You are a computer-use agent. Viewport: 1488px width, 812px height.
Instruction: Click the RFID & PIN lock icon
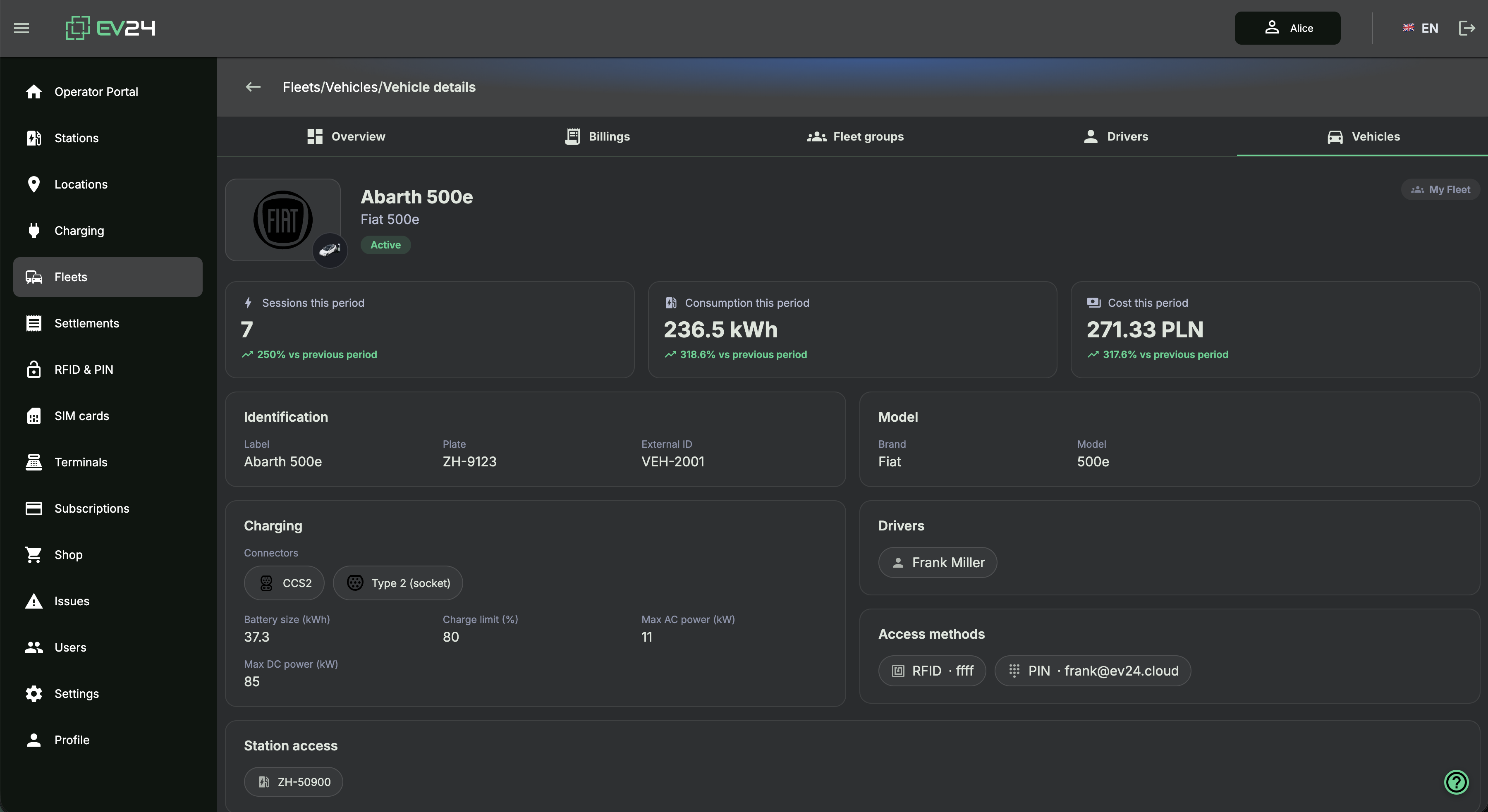pos(34,370)
